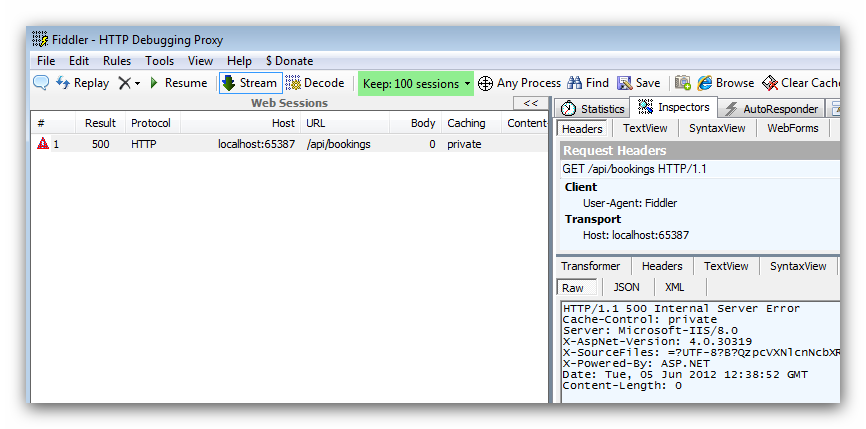The height and width of the screenshot is (429, 866).
Task: Select response TextView tab
Action: click(726, 266)
